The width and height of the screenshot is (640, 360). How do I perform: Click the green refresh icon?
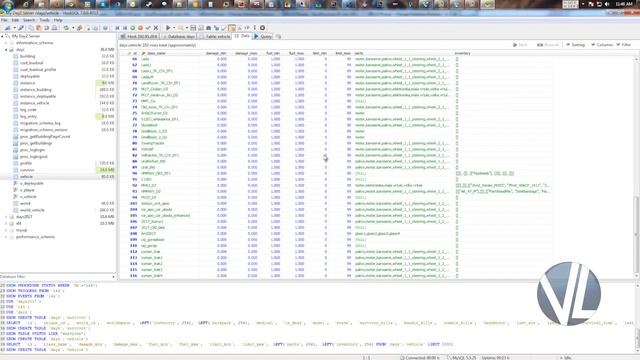point(66,28)
